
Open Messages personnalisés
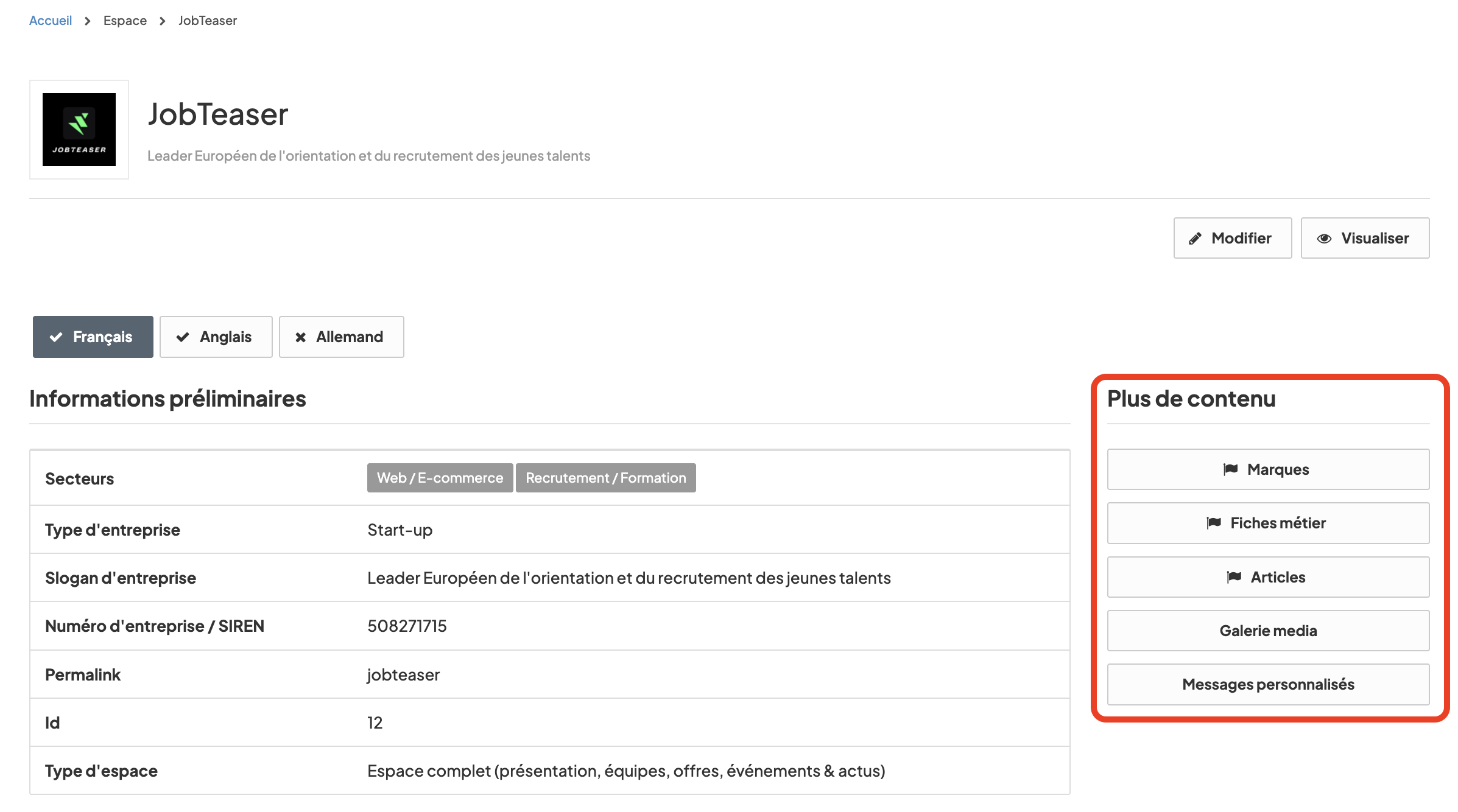tap(1268, 684)
